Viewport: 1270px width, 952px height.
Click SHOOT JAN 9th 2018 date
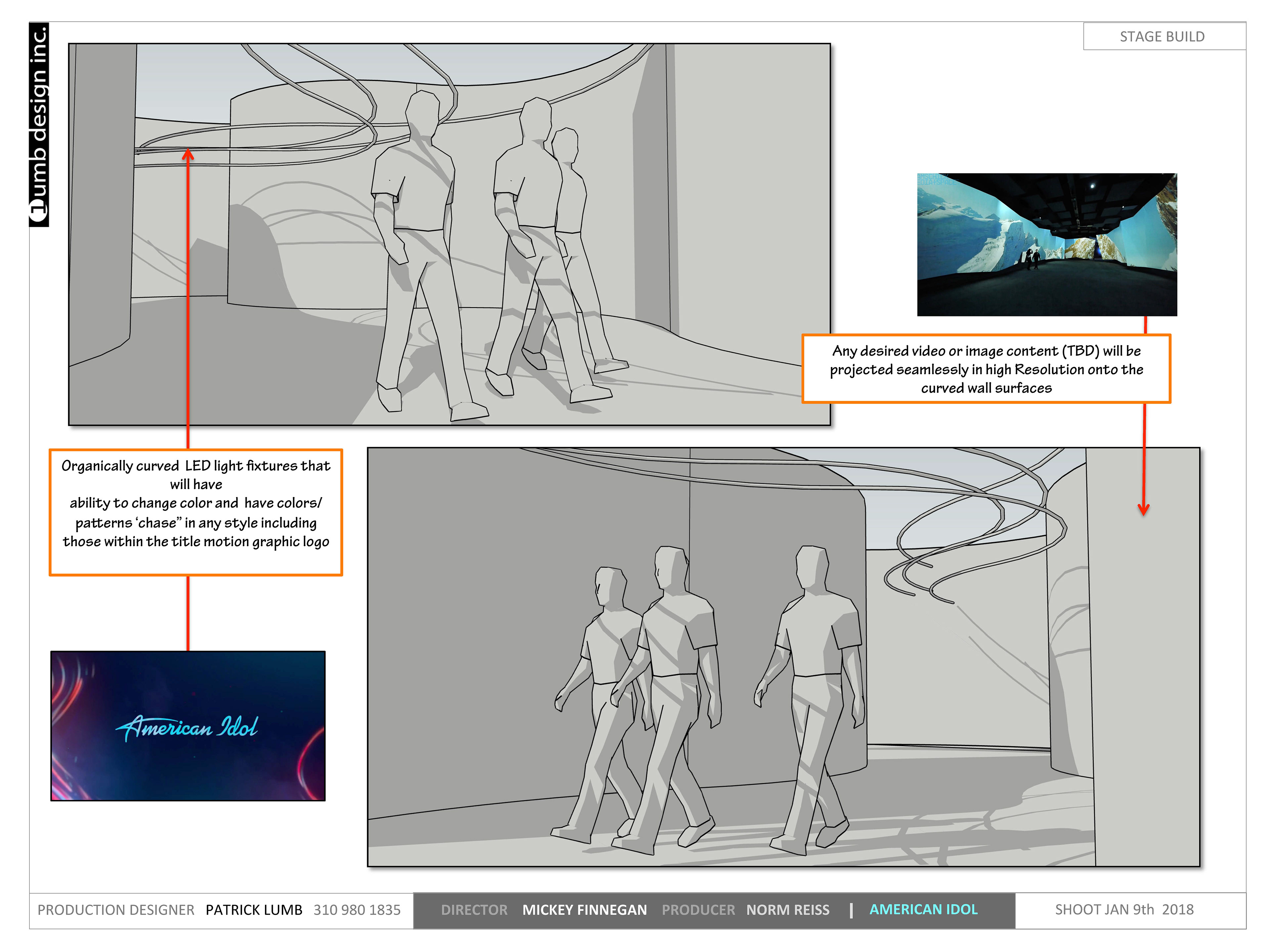1123,910
